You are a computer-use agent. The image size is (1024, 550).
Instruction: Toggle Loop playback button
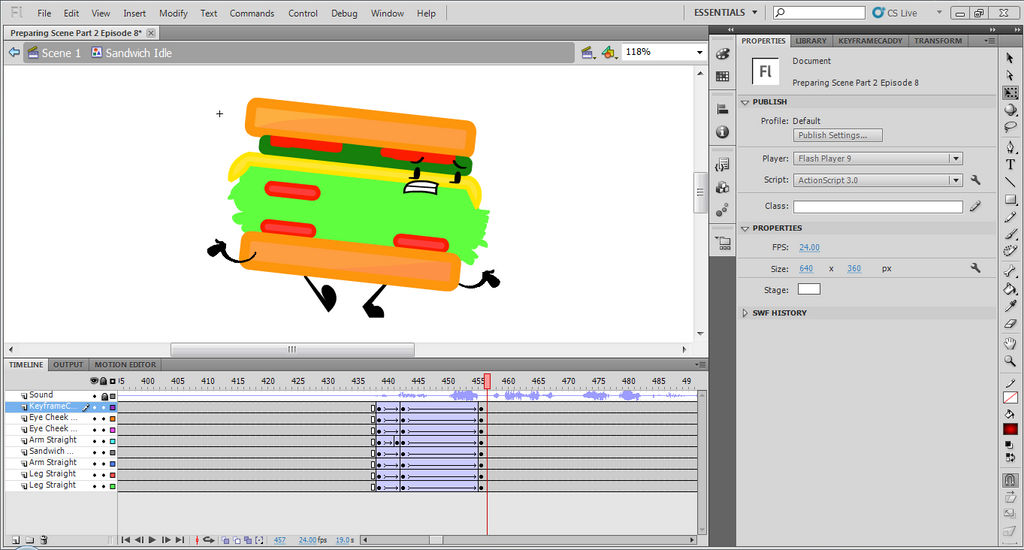209,540
